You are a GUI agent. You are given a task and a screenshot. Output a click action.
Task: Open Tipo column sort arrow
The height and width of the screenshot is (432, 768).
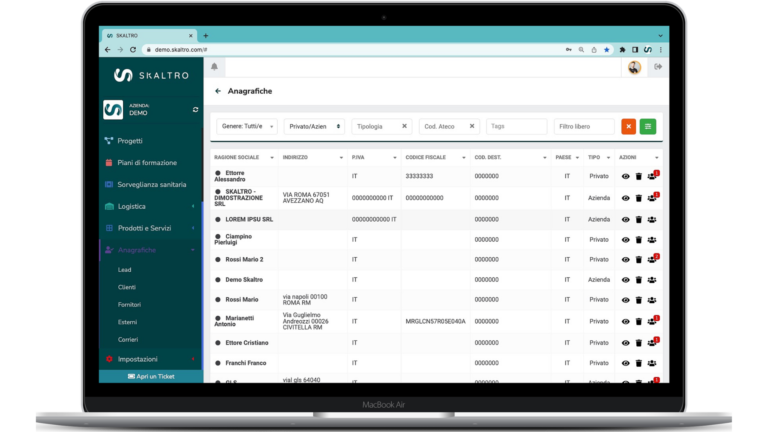608,158
